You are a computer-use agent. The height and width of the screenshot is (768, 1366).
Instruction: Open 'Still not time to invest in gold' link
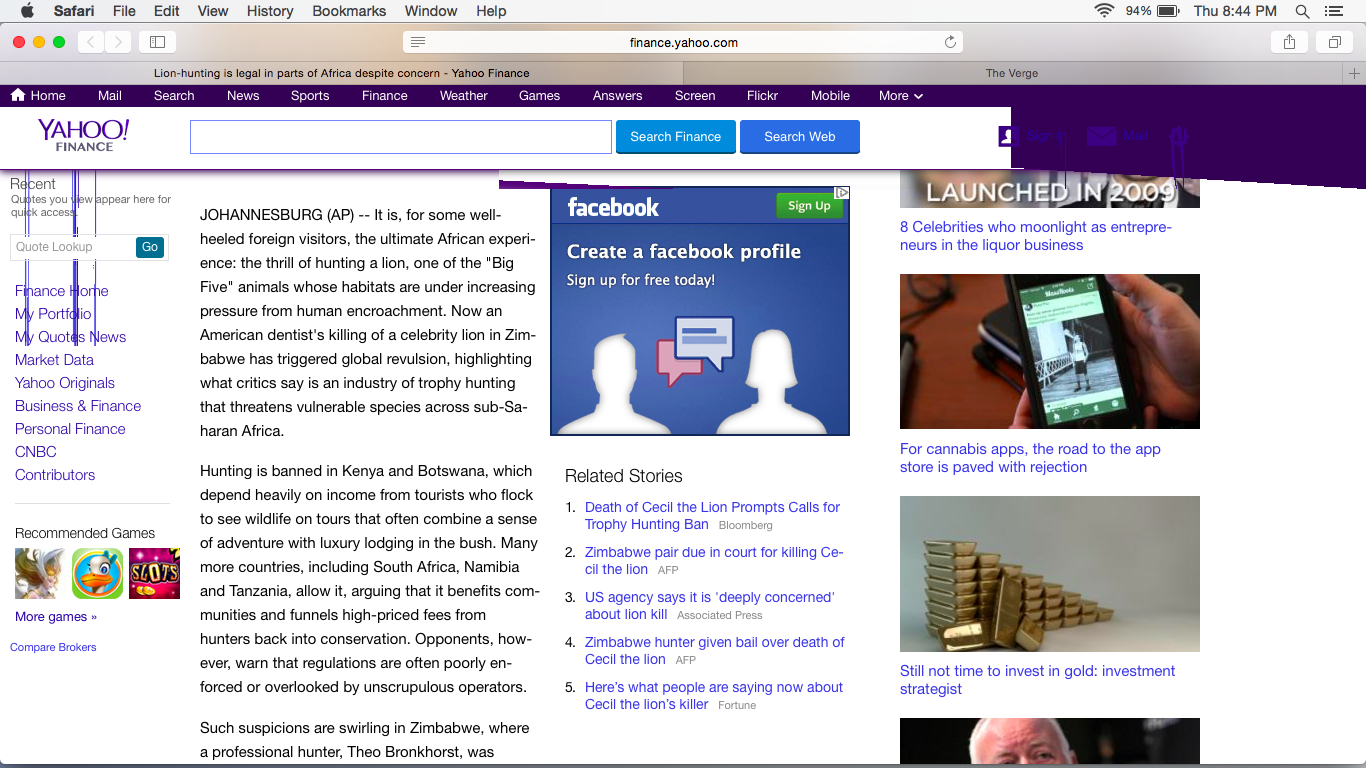(1038, 680)
